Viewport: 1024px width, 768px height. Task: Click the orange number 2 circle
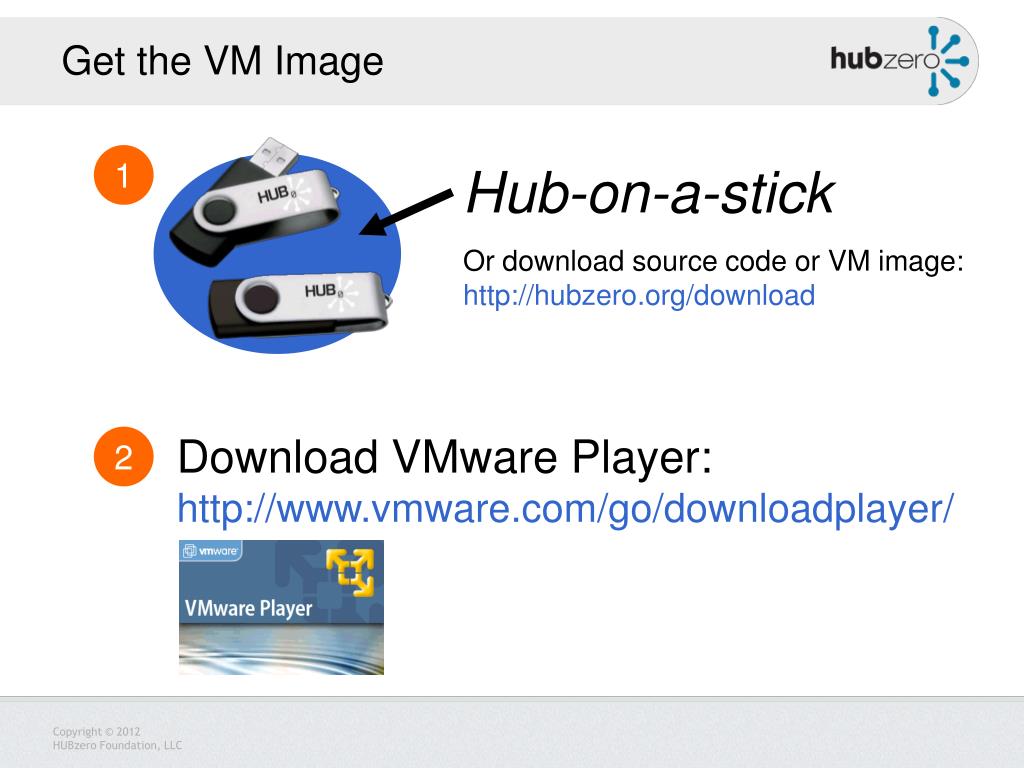pyautogui.click(x=123, y=456)
